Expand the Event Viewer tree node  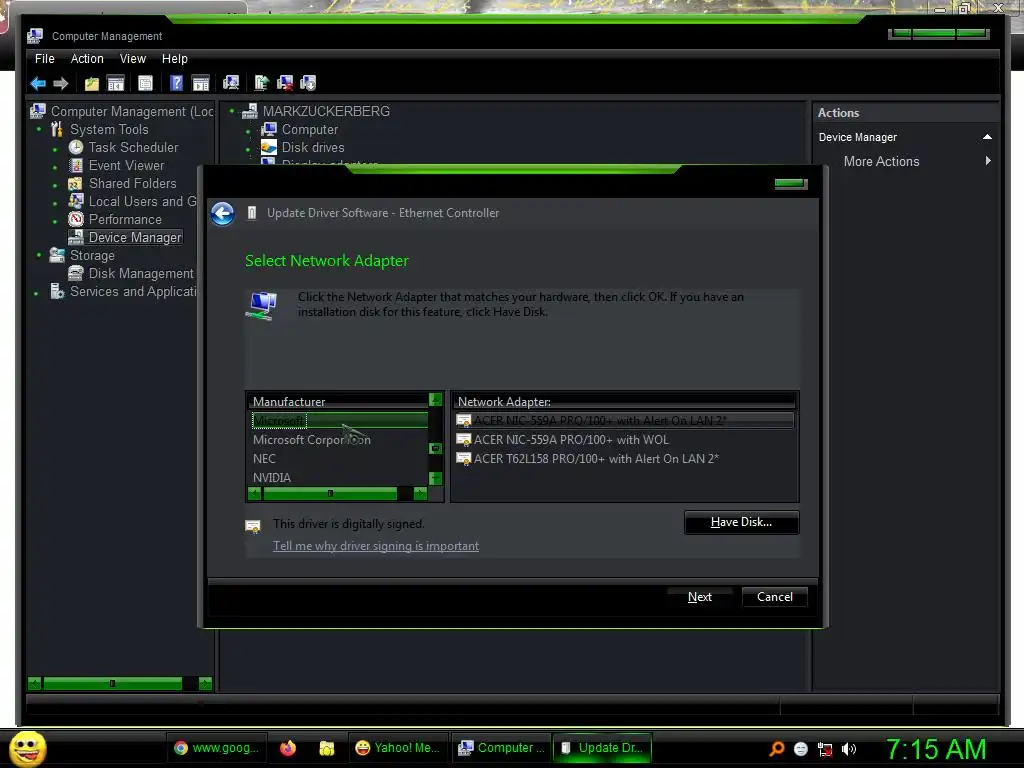(55, 168)
